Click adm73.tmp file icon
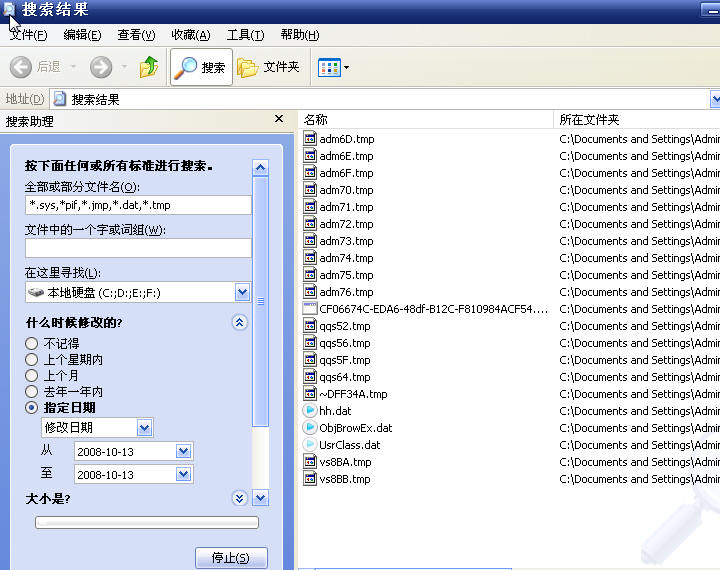This screenshot has width=720, height=570. click(310, 240)
